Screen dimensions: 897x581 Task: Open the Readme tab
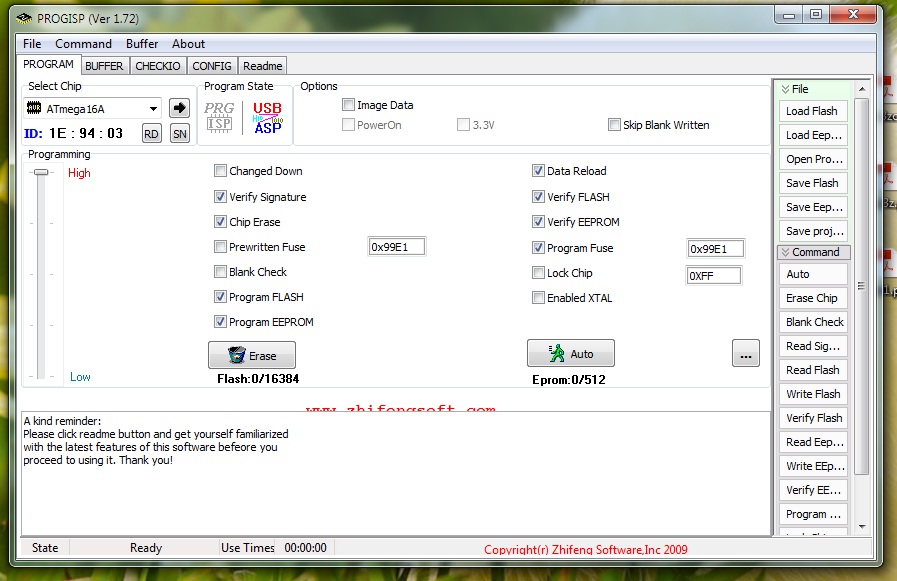[263, 66]
